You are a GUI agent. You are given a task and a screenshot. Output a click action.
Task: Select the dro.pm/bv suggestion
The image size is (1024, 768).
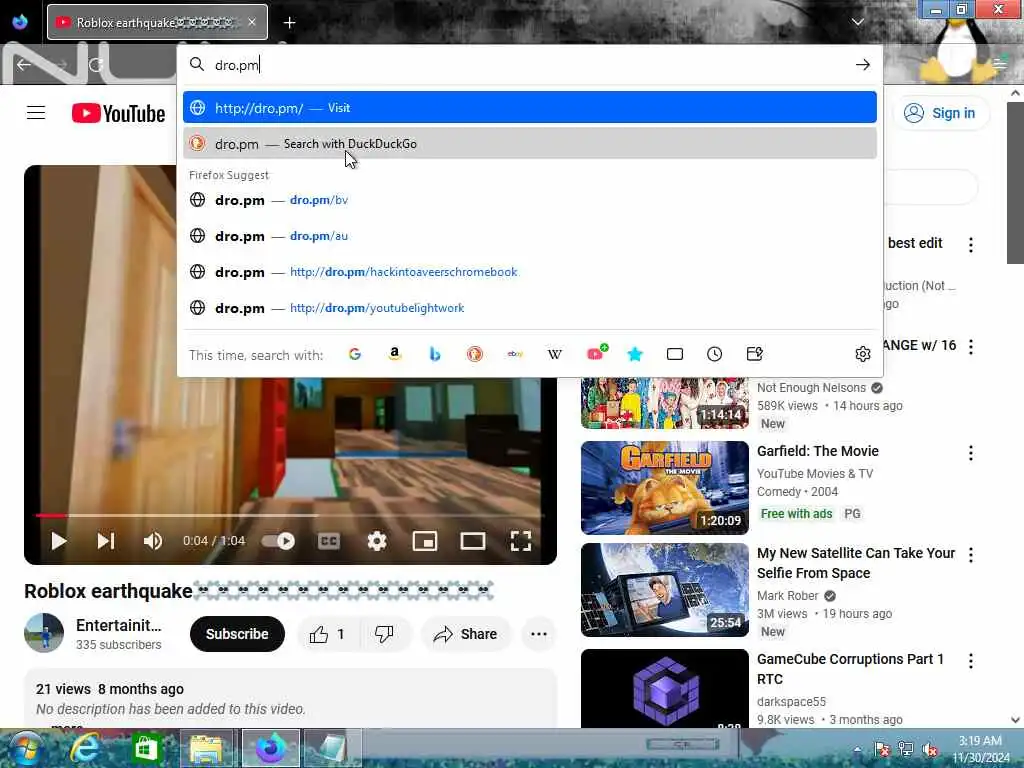pos(530,200)
